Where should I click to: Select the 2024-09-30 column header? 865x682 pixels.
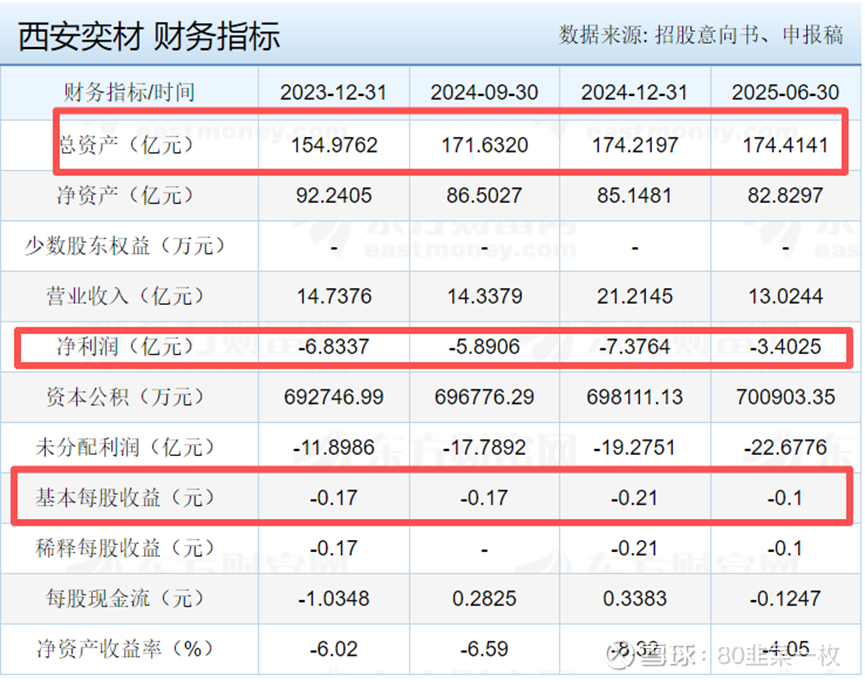[x=484, y=93]
